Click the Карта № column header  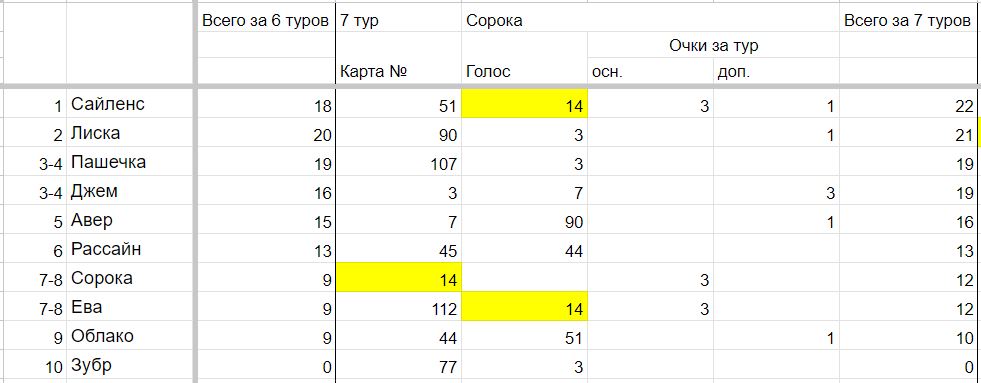pyautogui.click(x=399, y=71)
